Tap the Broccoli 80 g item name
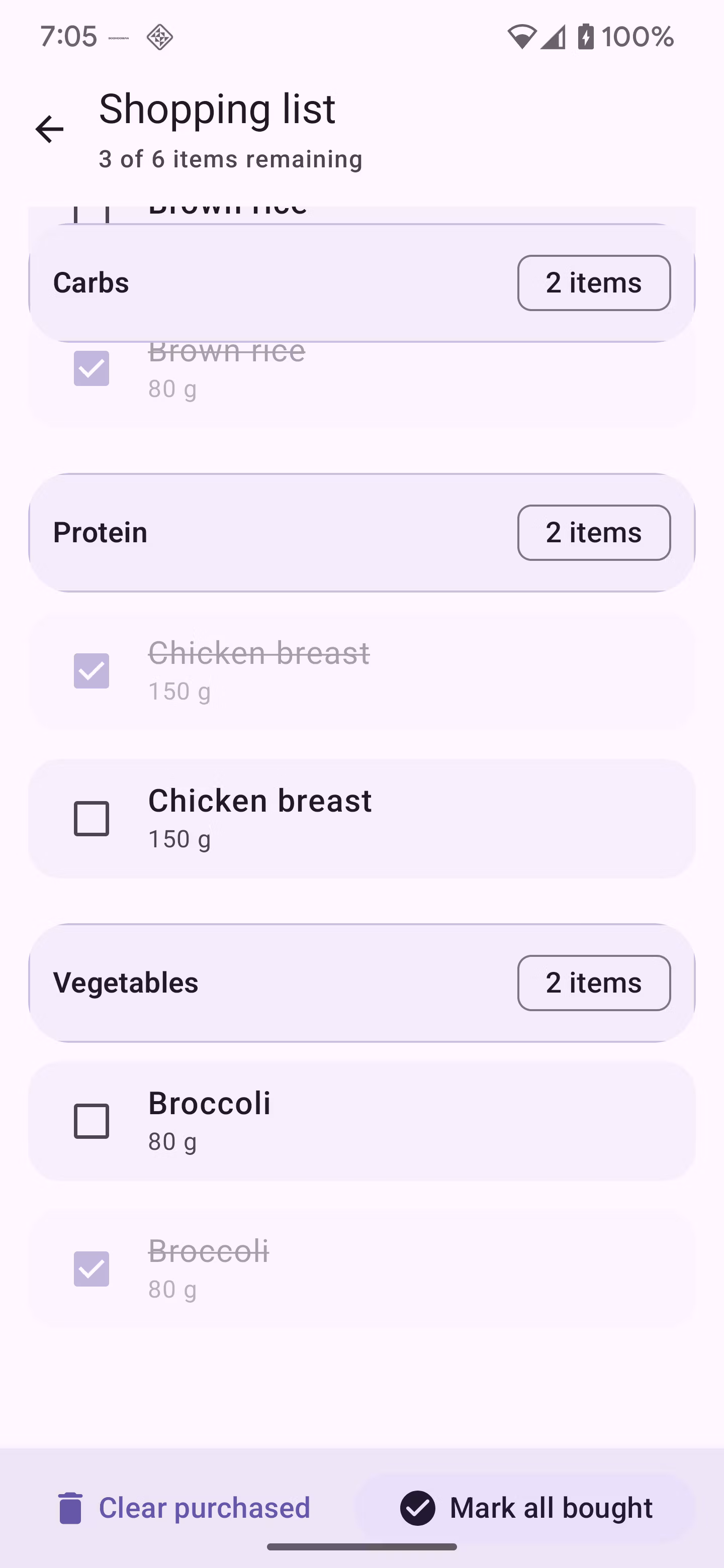The height and width of the screenshot is (1568, 724). [210, 1104]
